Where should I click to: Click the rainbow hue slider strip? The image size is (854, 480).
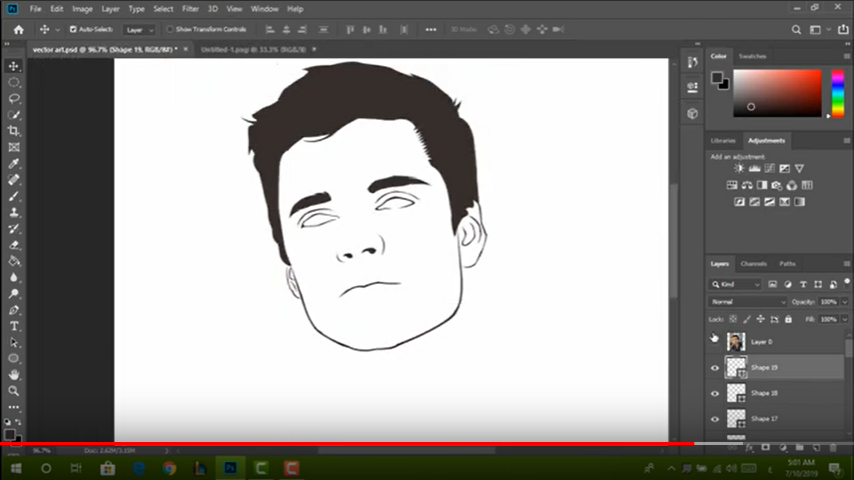[838, 93]
